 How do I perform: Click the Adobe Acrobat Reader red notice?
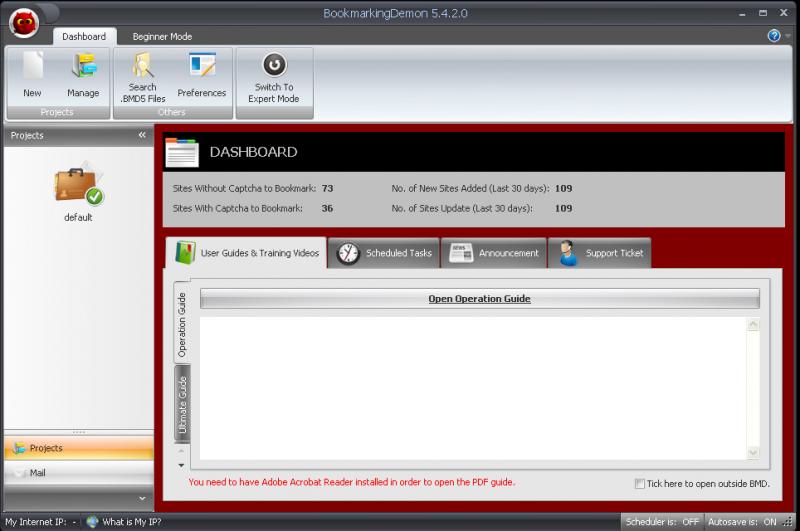tap(352, 482)
